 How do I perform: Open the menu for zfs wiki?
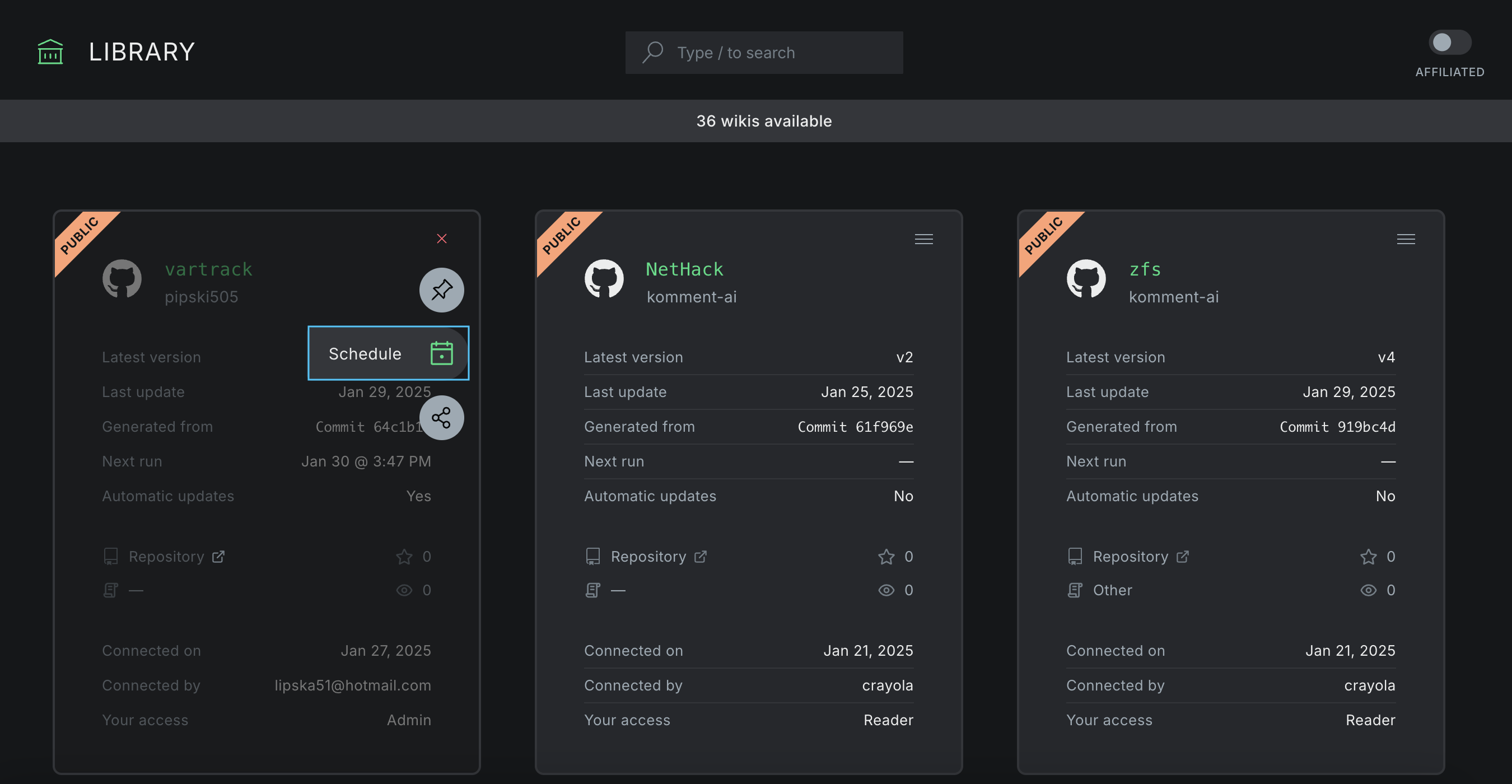[x=1406, y=239]
